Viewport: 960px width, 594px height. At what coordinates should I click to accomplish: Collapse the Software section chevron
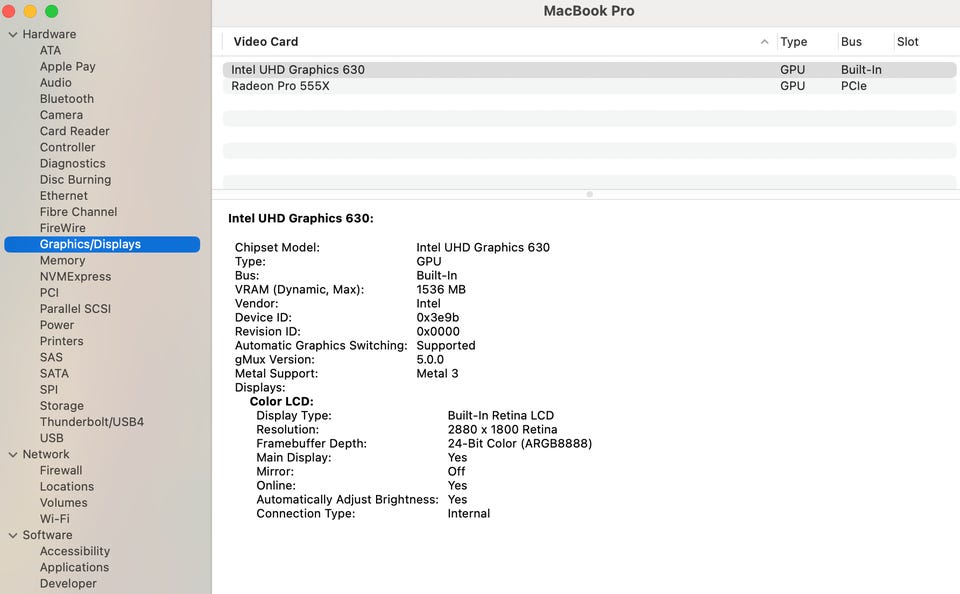(x=13, y=536)
